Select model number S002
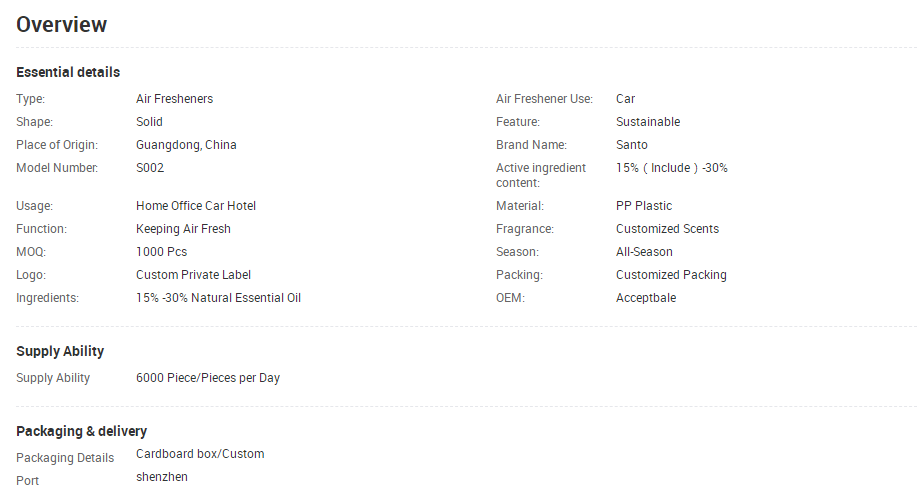Image resolution: width=917 pixels, height=493 pixels. coord(150,168)
